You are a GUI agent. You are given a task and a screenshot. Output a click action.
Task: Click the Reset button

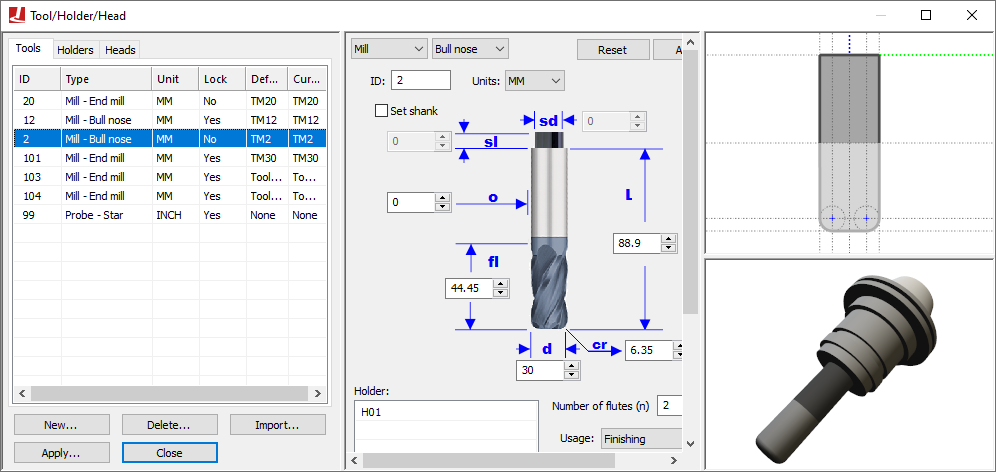(x=613, y=50)
